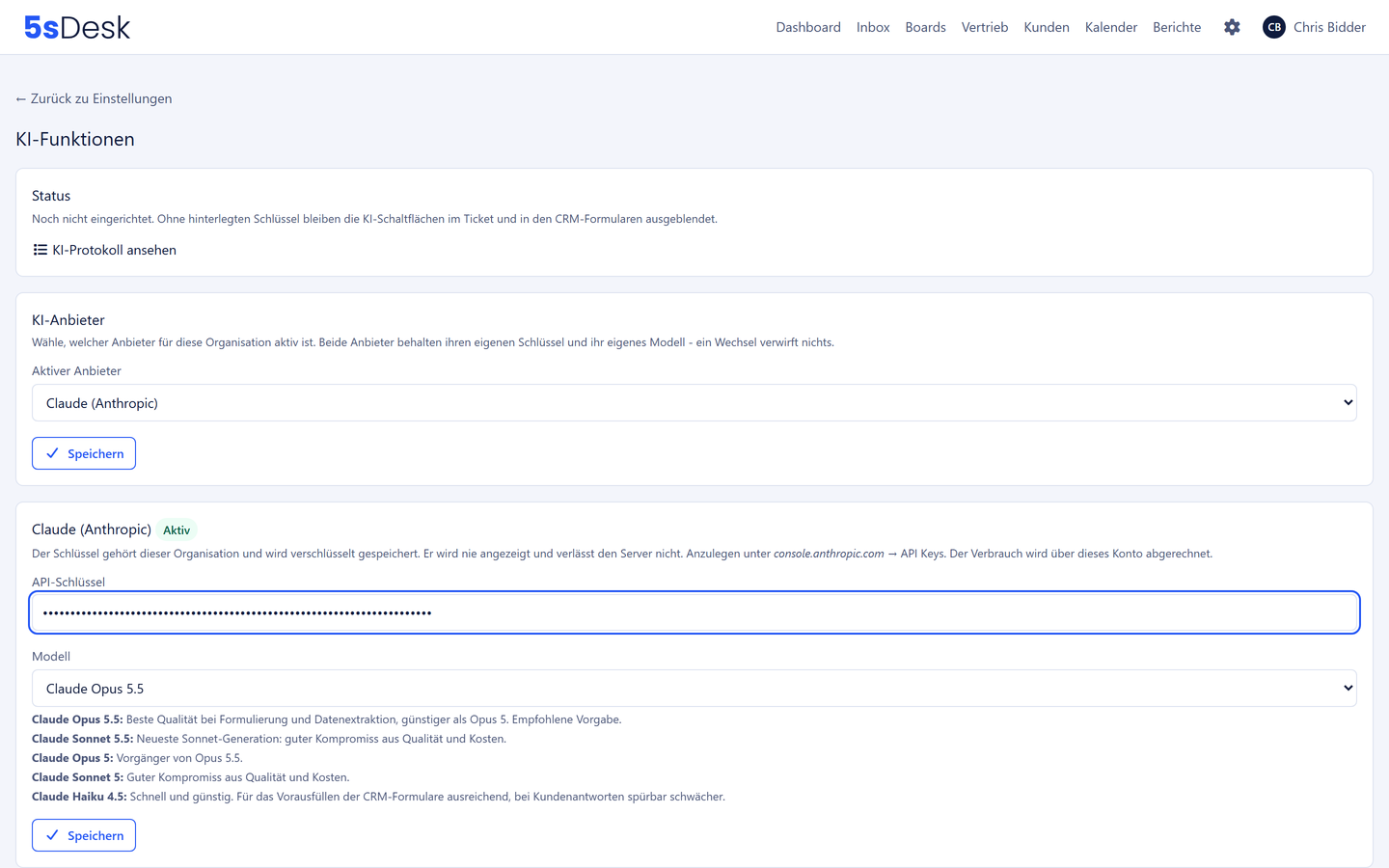Image resolution: width=1389 pixels, height=868 pixels.
Task: Click the checkmark in the Claude Speichern button
Action: click(x=52, y=835)
